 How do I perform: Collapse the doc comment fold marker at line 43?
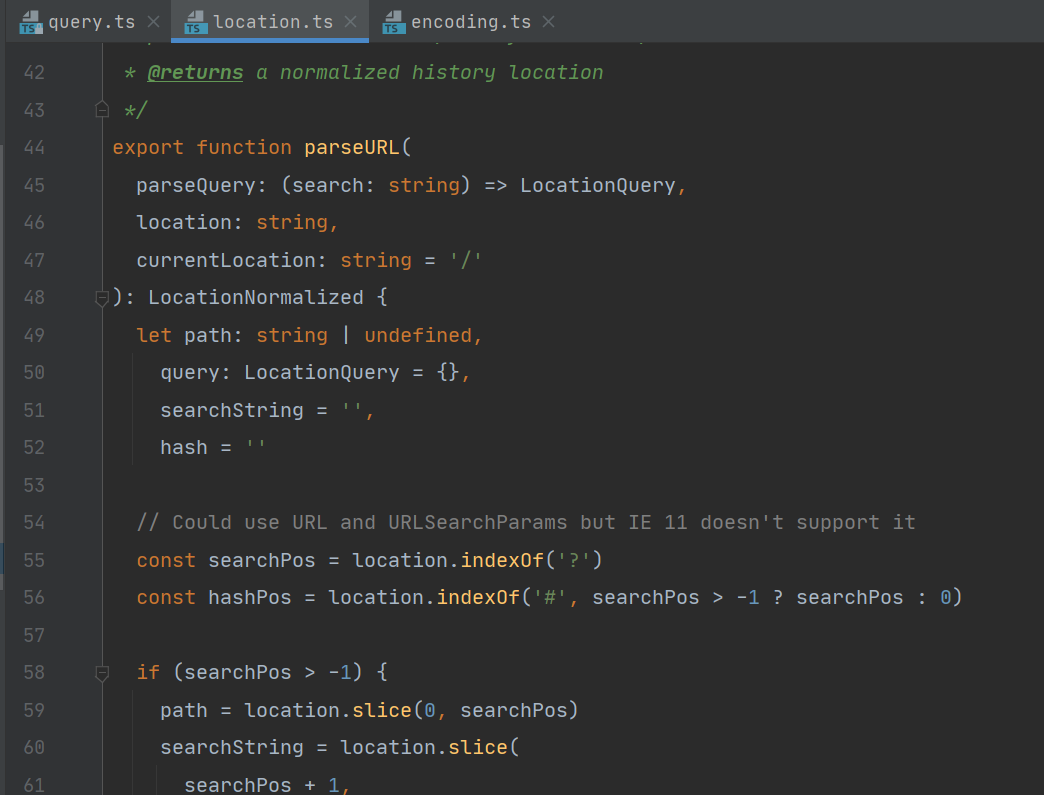point(101,109)
